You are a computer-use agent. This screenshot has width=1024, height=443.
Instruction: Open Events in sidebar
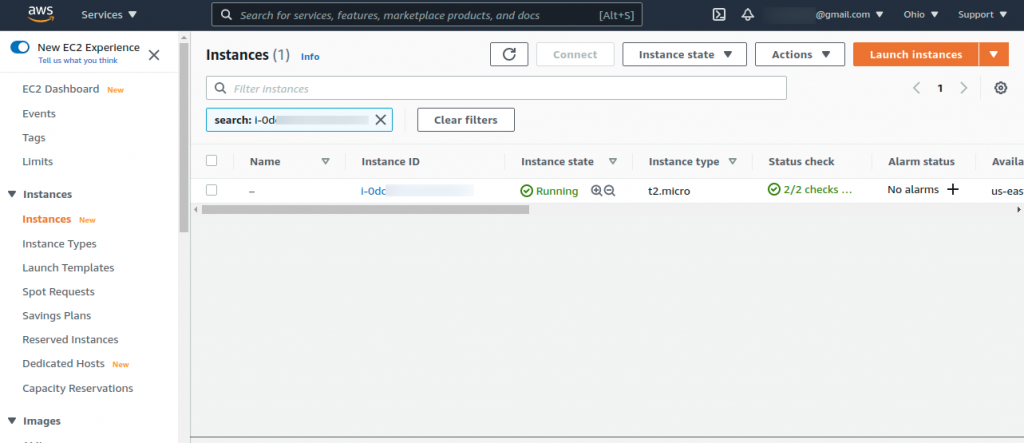pyautogui.click(x=39, y=114)
